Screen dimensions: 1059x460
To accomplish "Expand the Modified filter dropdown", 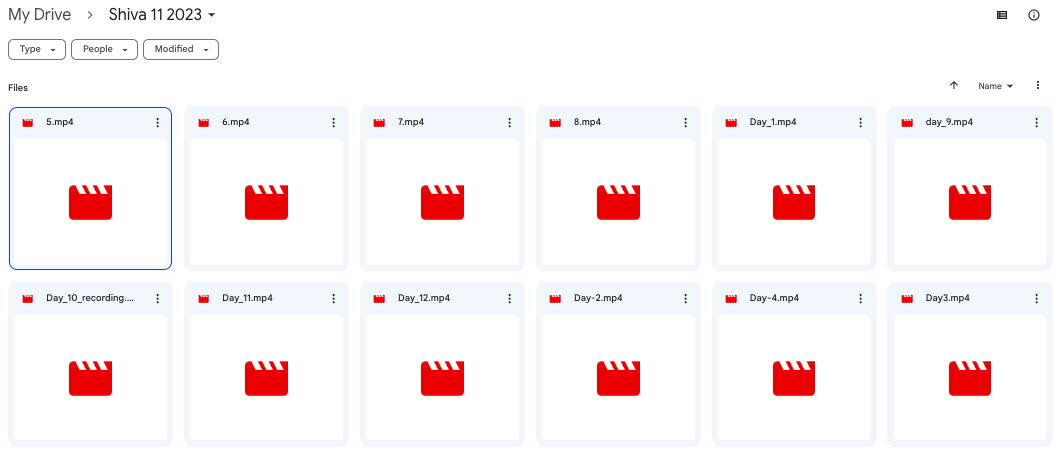I will (181, 49).
